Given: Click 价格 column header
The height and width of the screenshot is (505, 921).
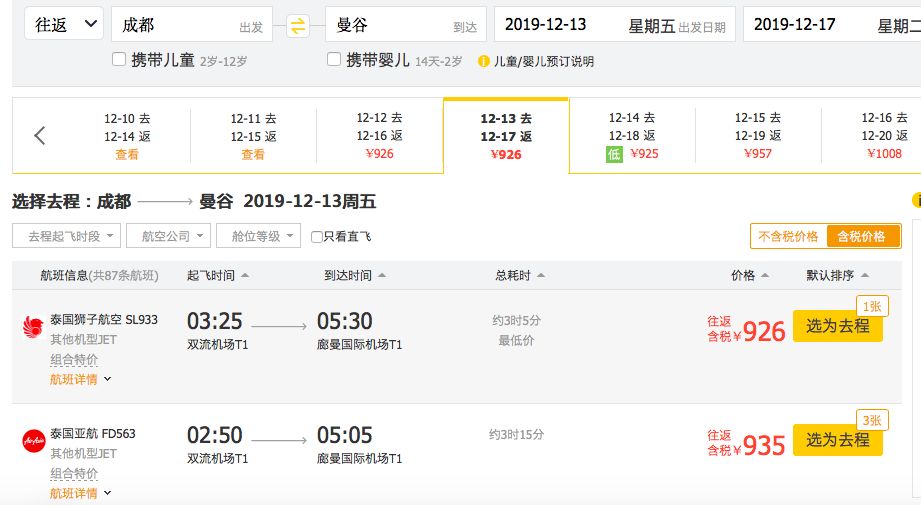Looking at the screenshot, I should [743, 275].
